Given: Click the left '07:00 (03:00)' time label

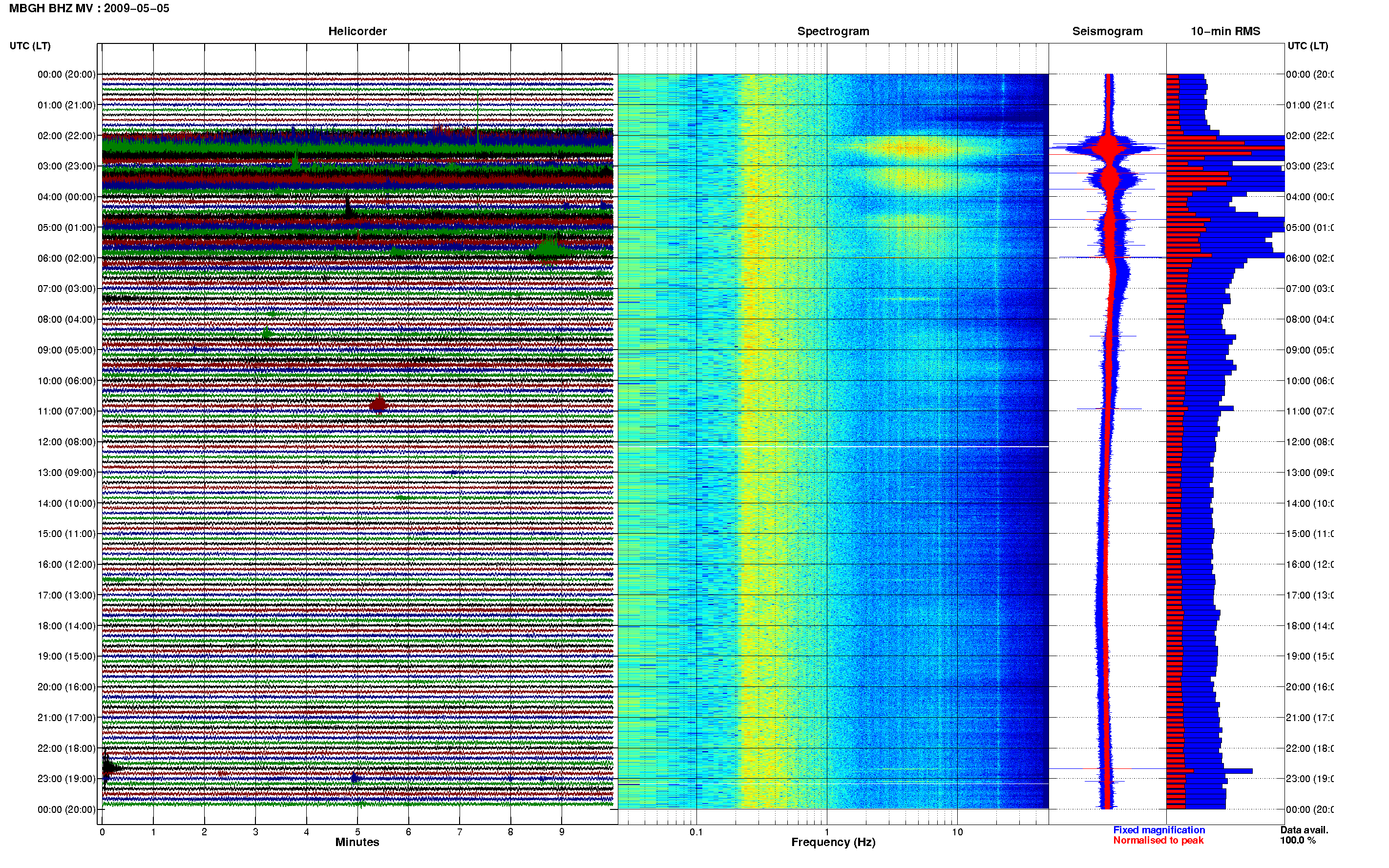Looking at the screenshot, I should coord(66,289).
